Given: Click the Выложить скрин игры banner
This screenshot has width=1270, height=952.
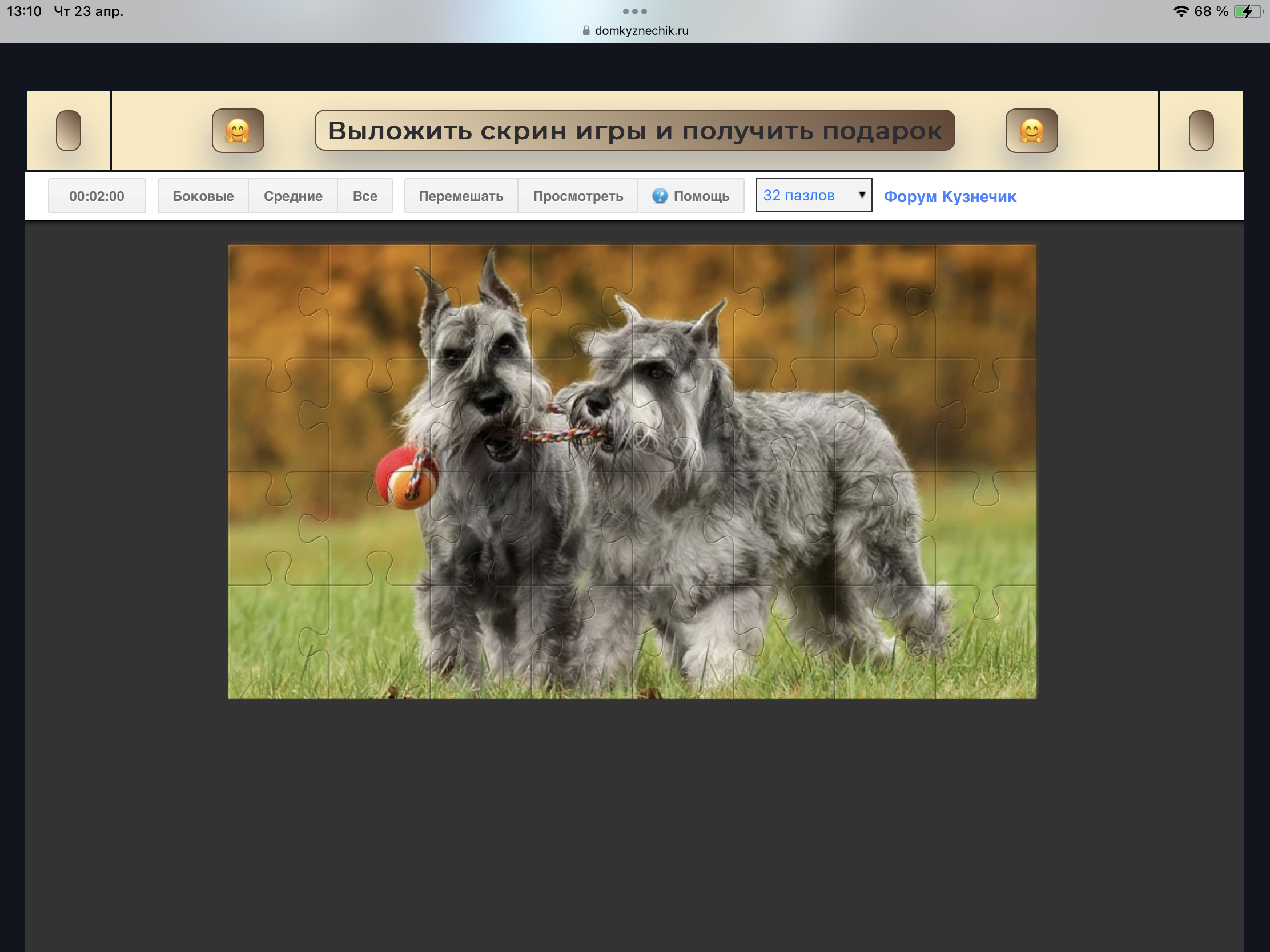Looking at the screenshot, I should click(x=634, y=131).
